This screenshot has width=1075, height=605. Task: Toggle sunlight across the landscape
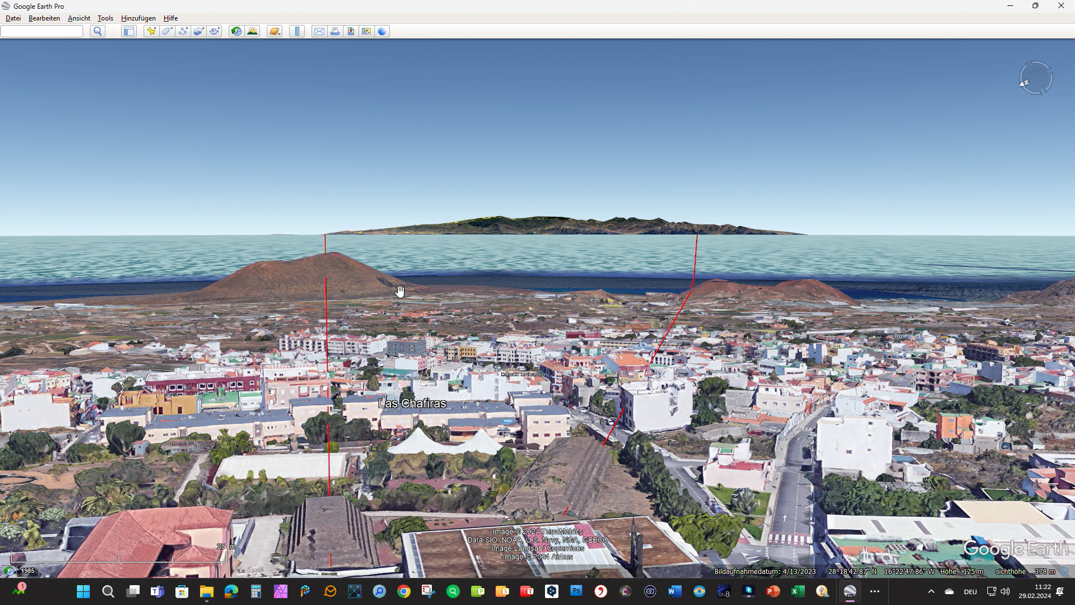[x=252, y=32]
